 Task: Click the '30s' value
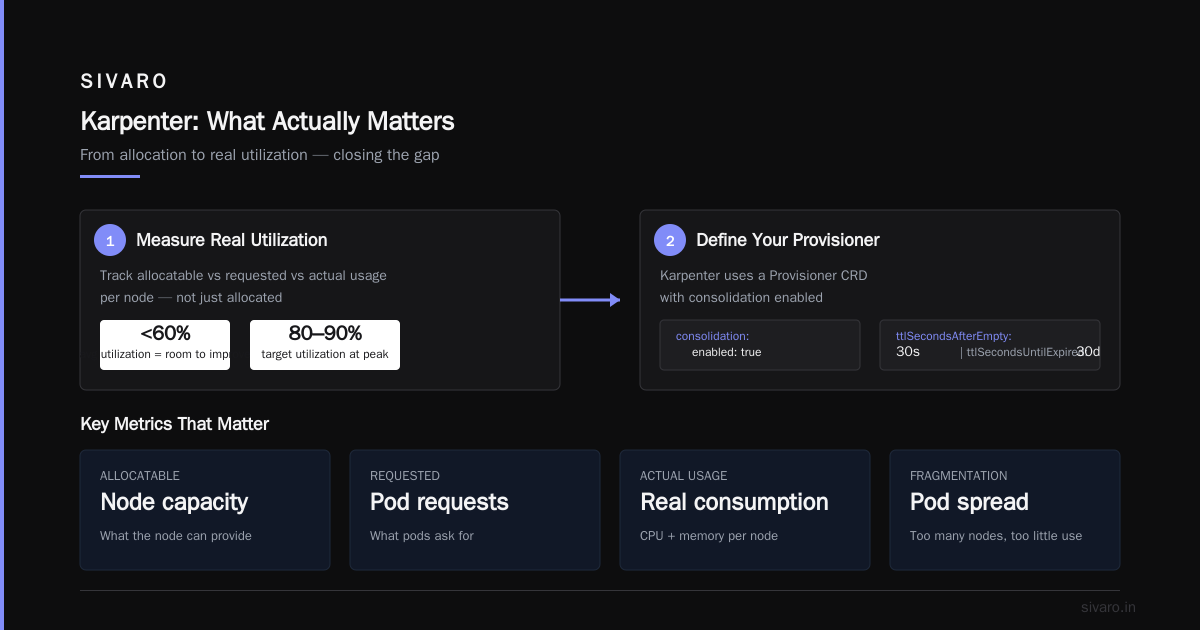tap(908, 352)
